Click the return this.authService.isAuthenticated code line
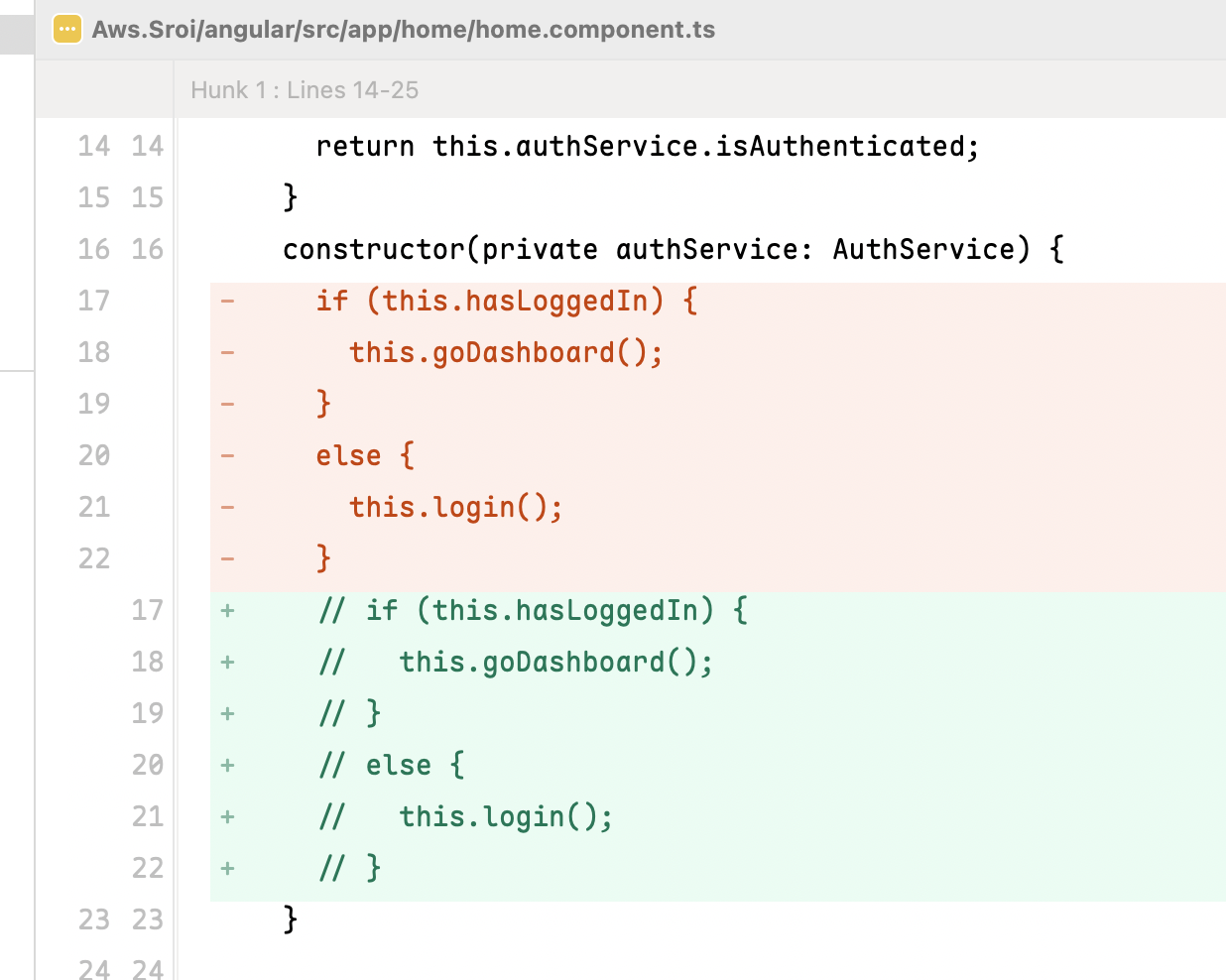Screen dimensions: 1226x980 click(647, 147)
